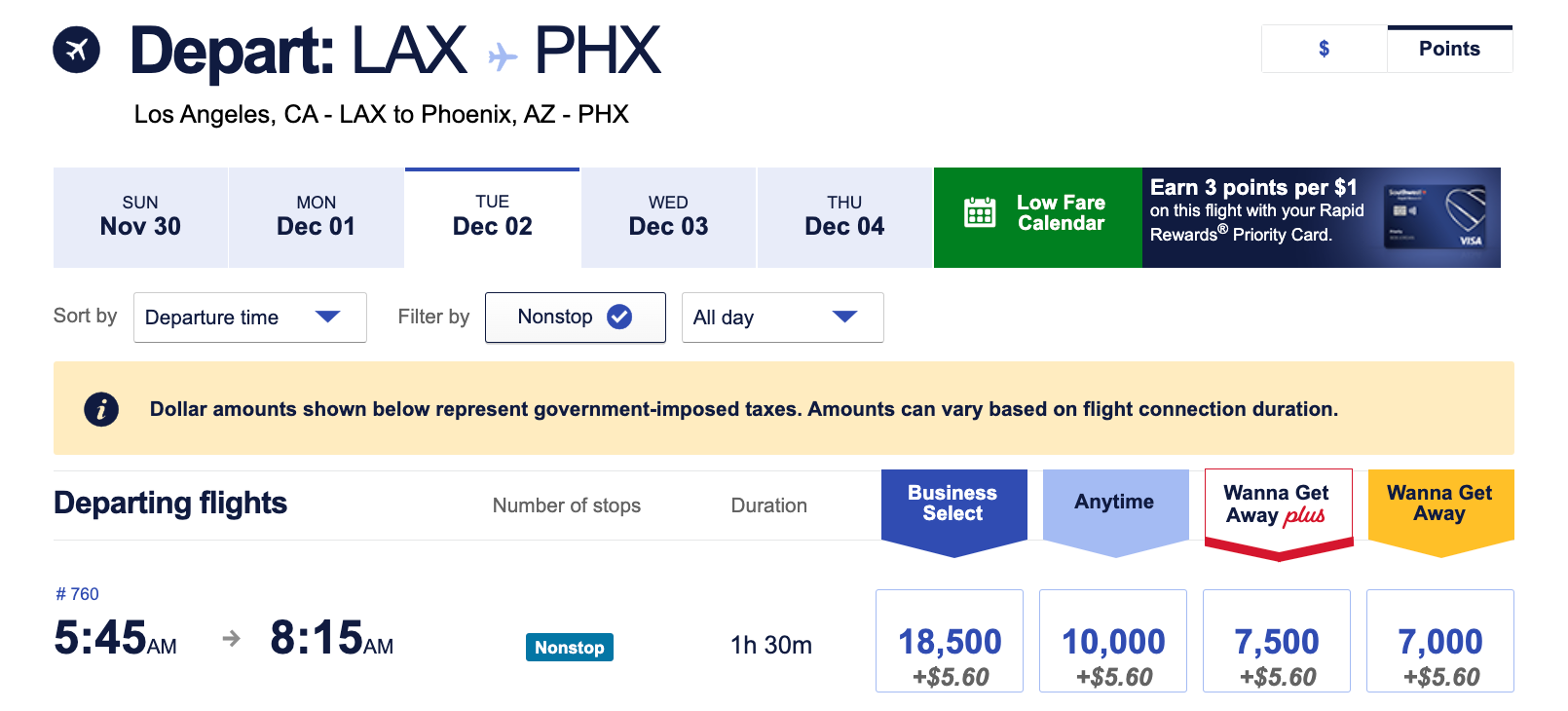Switch to the Wed Dec 03 date tab
The width and height of the screenshot is (1568, 711).
[668, 216]
